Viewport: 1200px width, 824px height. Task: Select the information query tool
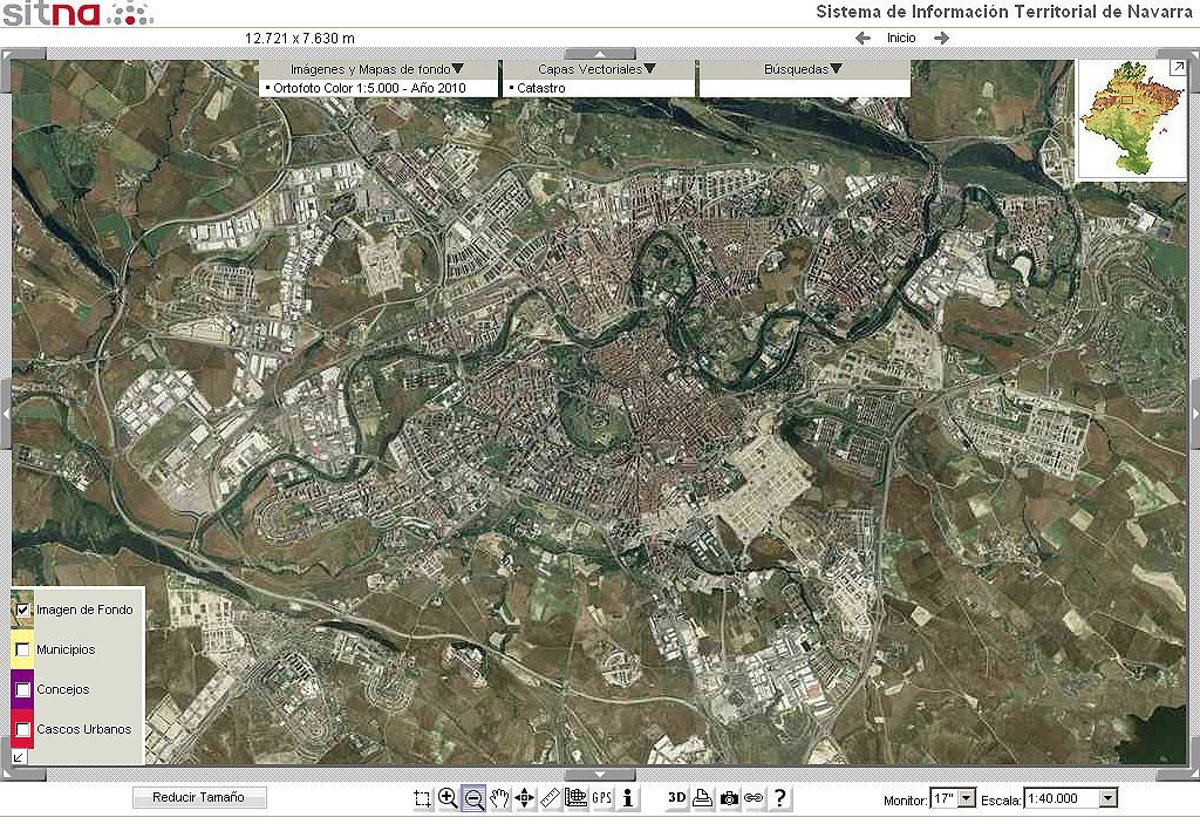click(x=628, y=797)
